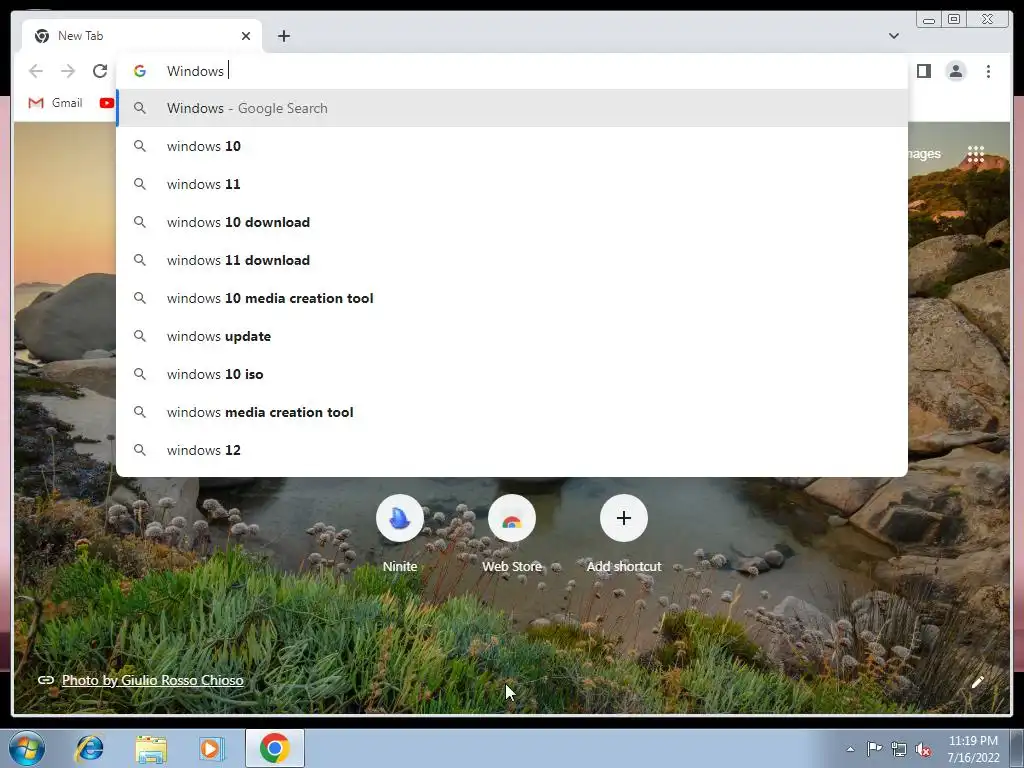The width and height of the screenshot is (1024, 768).
Task: Open the YouTube bookmark icon
Action: pyautogui.click(x=106, y=103)
